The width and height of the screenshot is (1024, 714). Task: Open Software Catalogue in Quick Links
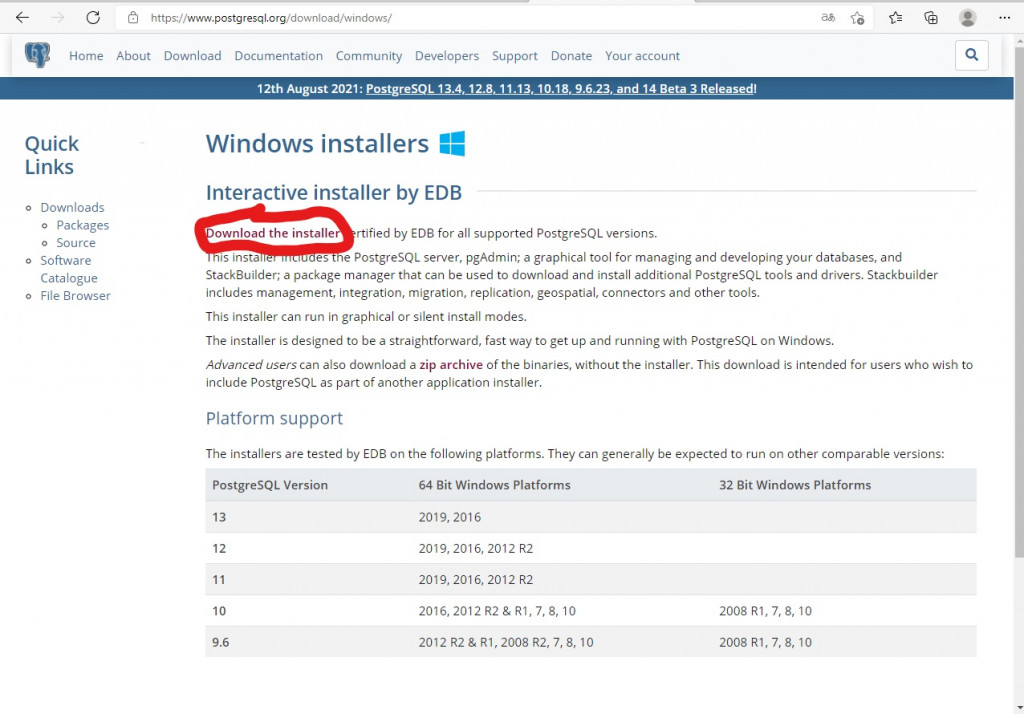coord(69,269)
